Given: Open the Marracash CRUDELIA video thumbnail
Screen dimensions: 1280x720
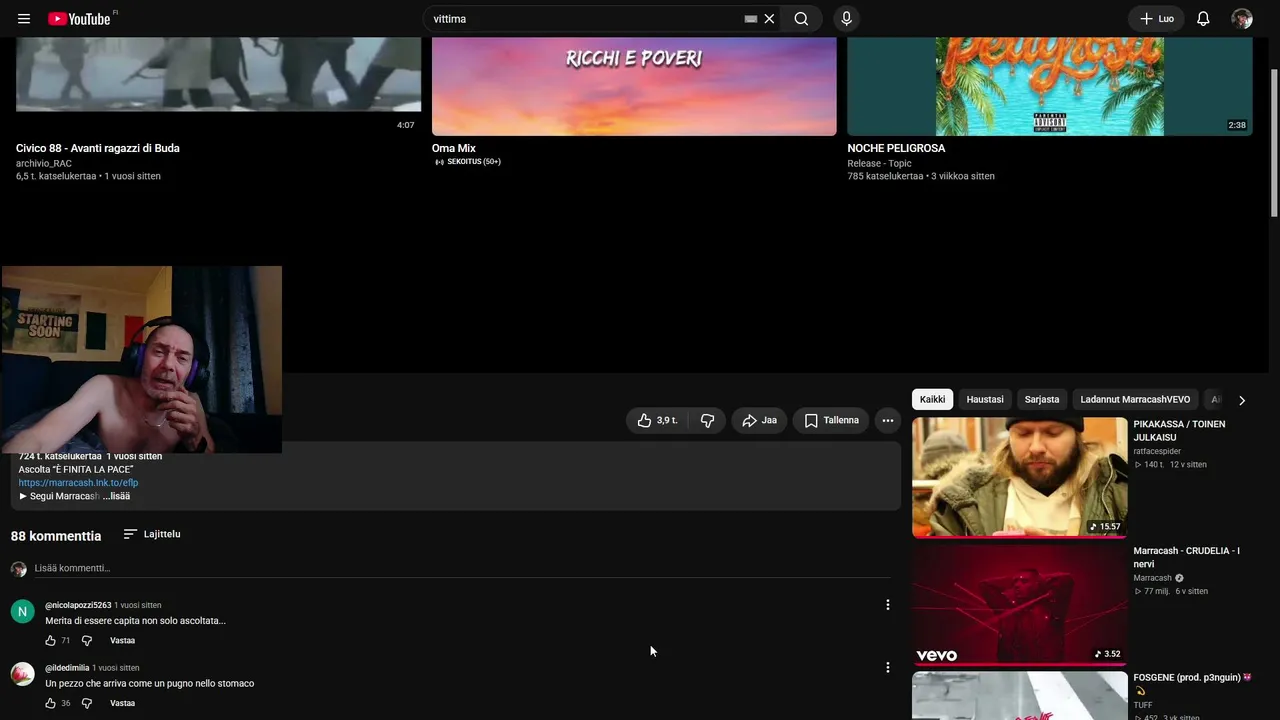Looking at the screenshot, I should (1019, 604).
